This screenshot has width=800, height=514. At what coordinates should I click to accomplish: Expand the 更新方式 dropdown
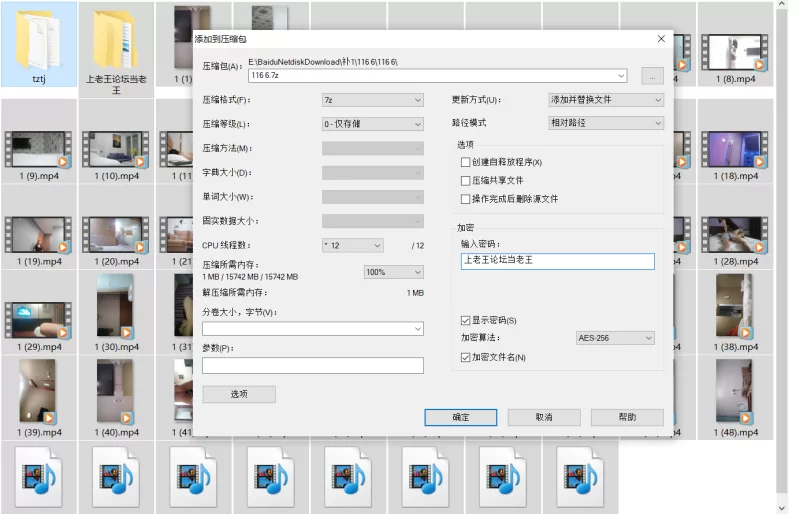click(605, 100)
